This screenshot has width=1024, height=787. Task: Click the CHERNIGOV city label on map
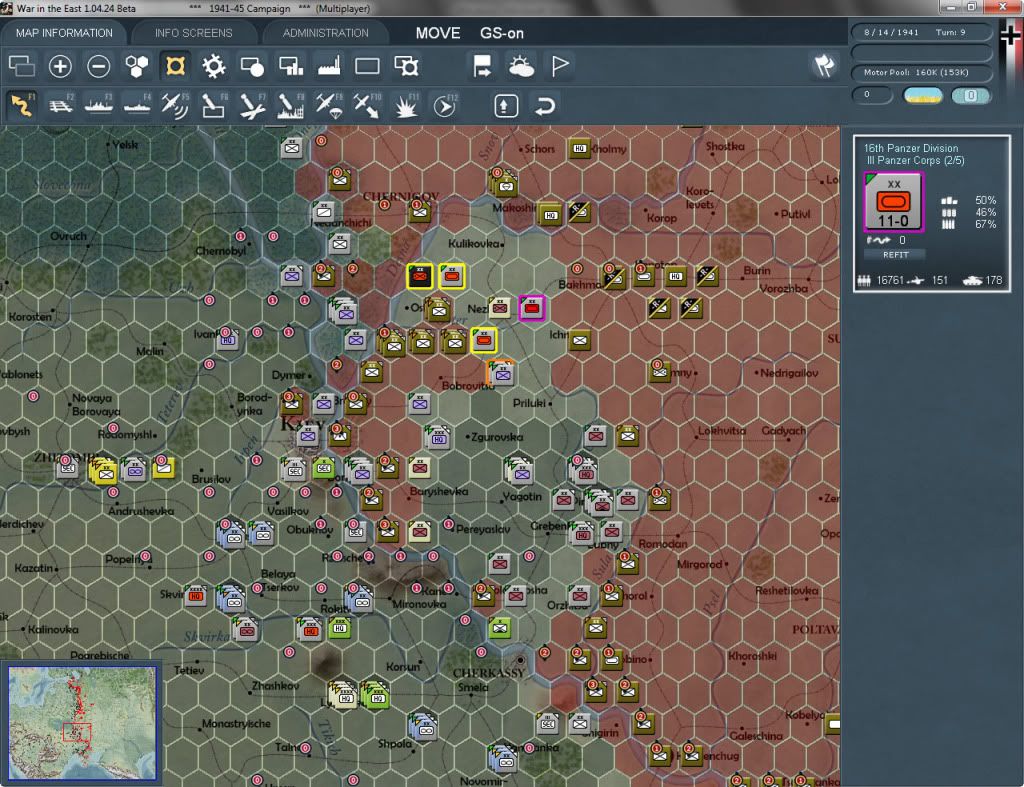coord(401,197)
